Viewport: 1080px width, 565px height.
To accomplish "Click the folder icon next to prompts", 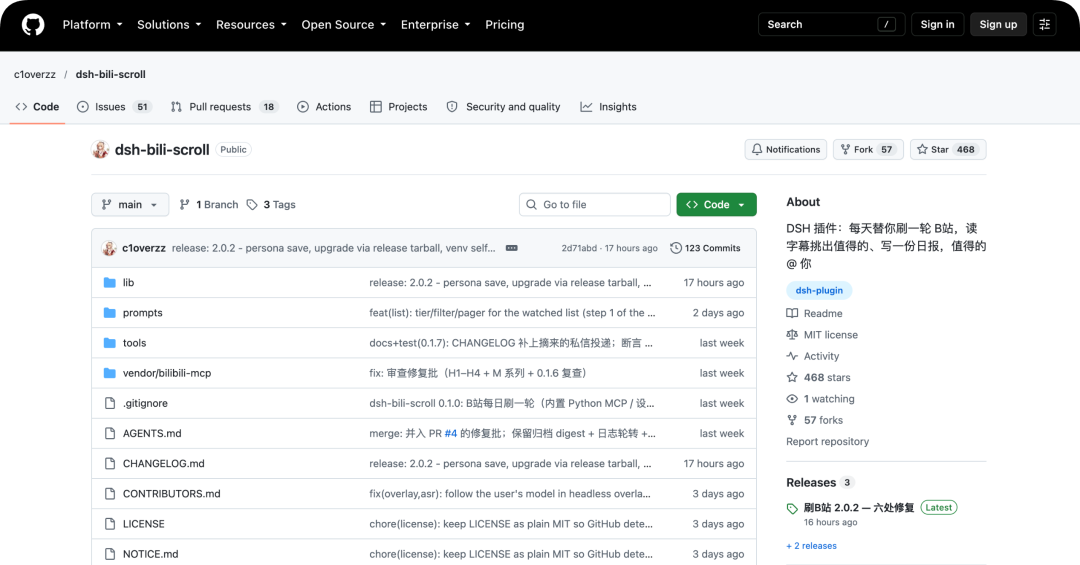I will 110,313.
